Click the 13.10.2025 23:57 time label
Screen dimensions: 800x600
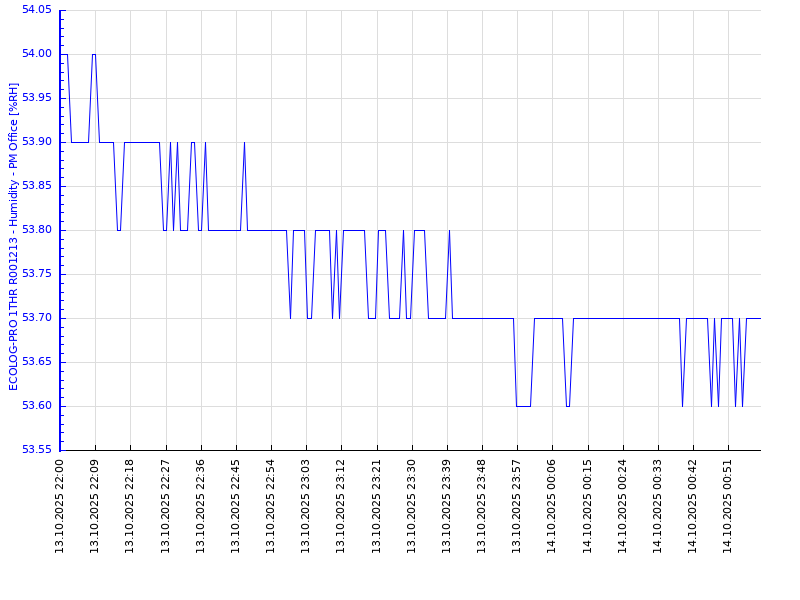coord(517,506)
